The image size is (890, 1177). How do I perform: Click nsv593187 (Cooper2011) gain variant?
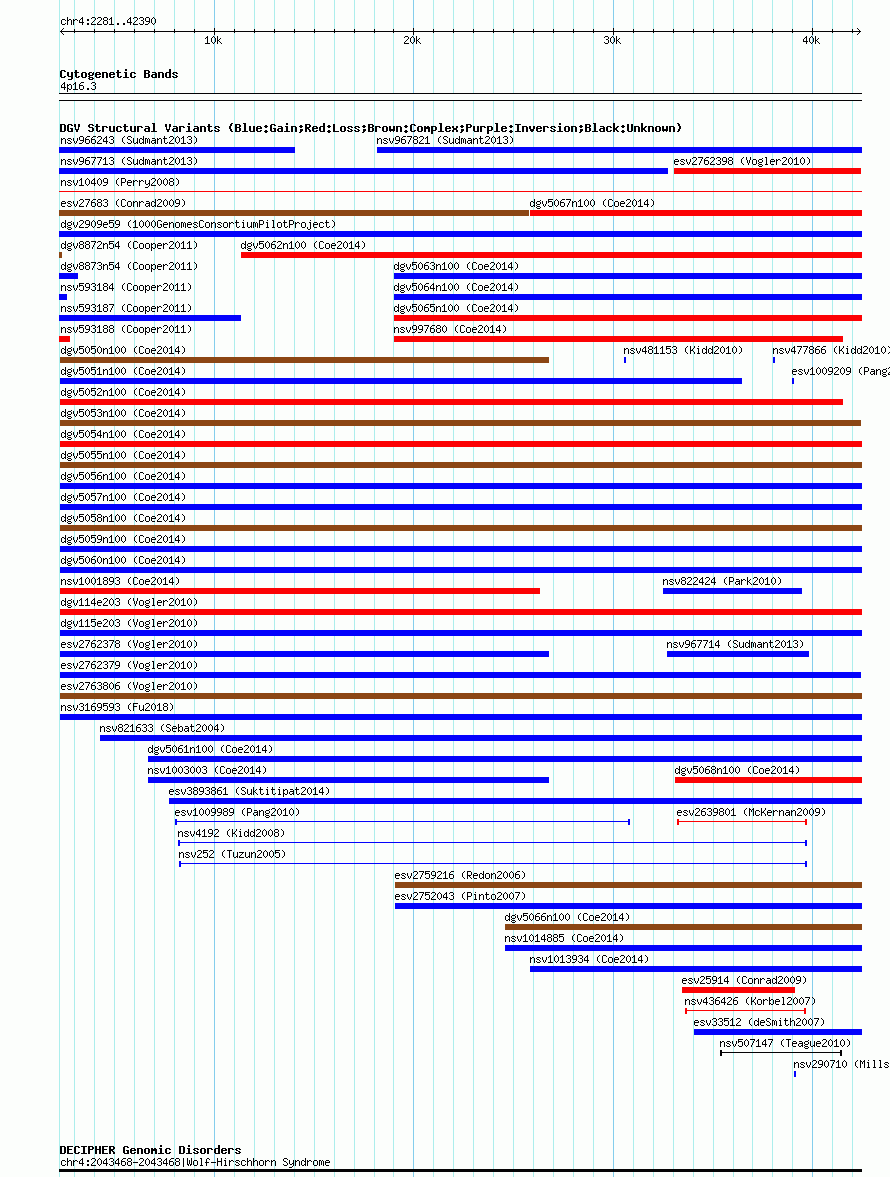click(x=150, y=318)
